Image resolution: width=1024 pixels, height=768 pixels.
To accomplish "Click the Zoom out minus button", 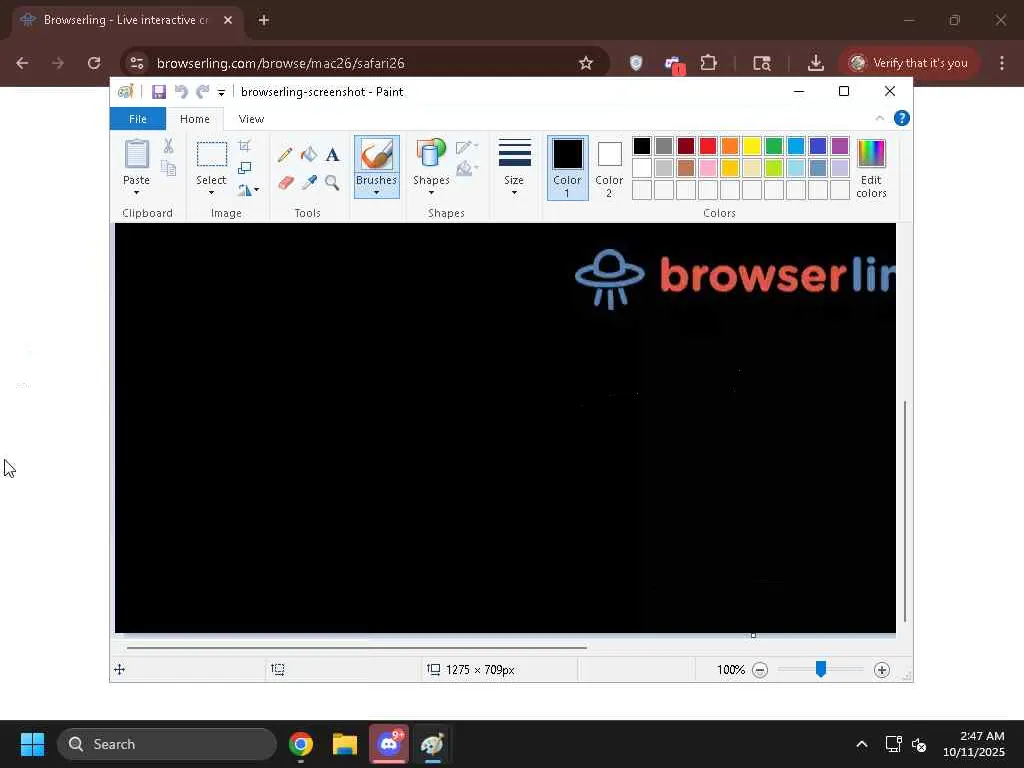I will point(760,670).
